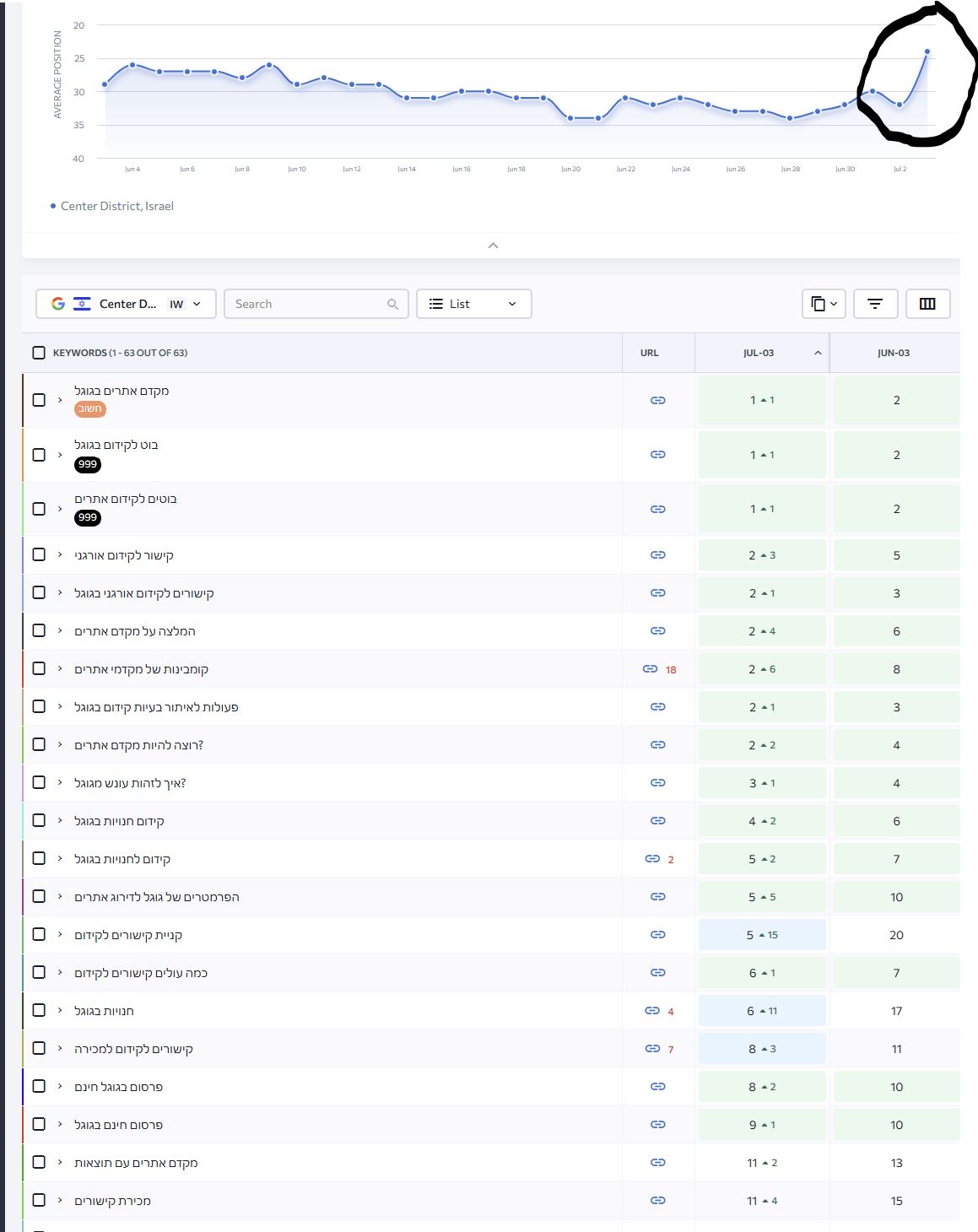Open the List view dropdown
Image resolution: width=978 pixels, height=1232 pixels.
pos(473,304)
